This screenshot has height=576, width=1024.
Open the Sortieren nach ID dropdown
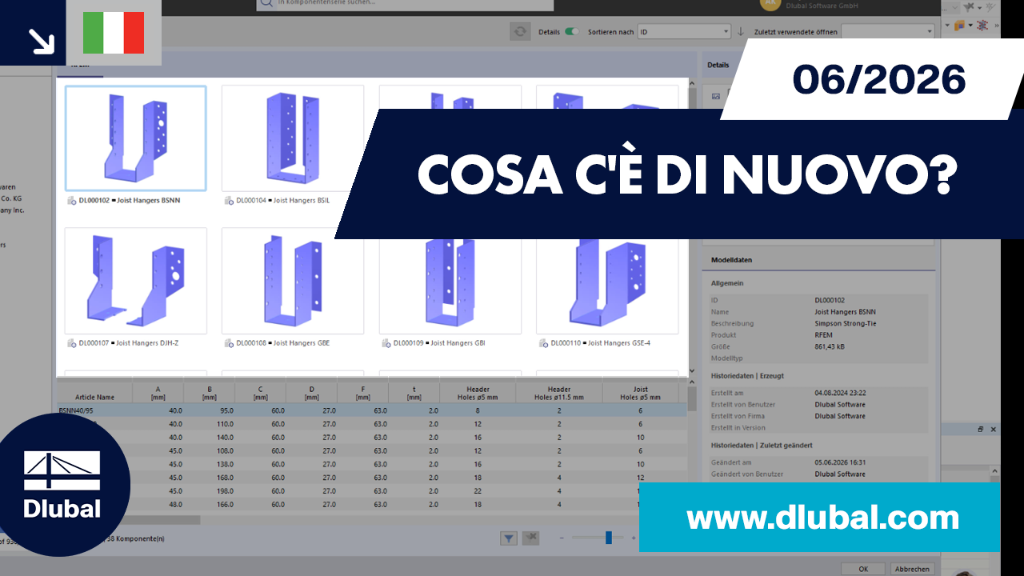click(x=684, y=31)
